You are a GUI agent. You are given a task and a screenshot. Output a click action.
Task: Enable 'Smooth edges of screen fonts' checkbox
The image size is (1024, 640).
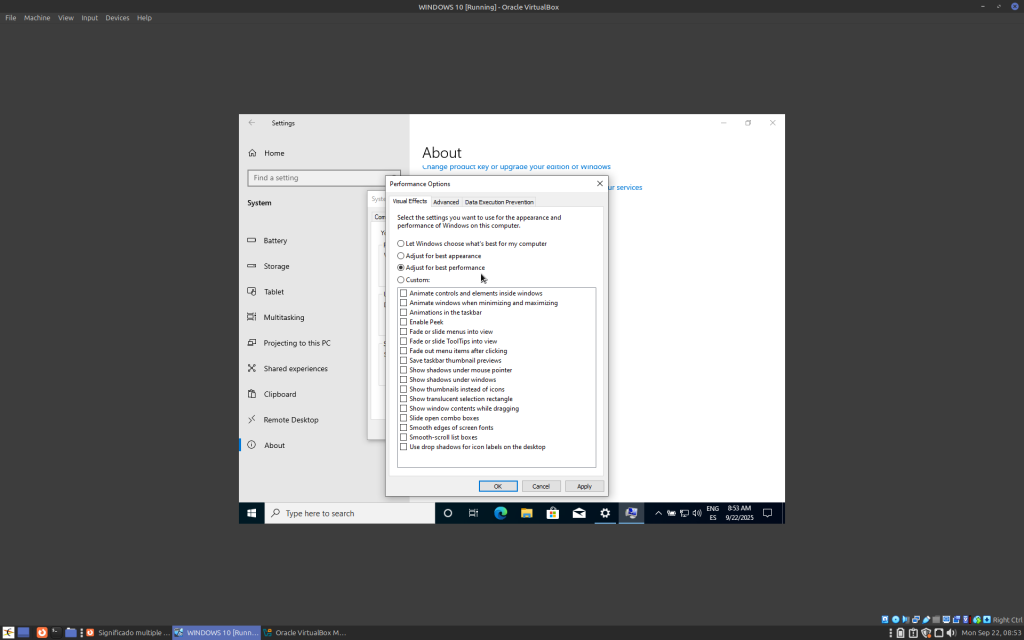pos(404,428)
